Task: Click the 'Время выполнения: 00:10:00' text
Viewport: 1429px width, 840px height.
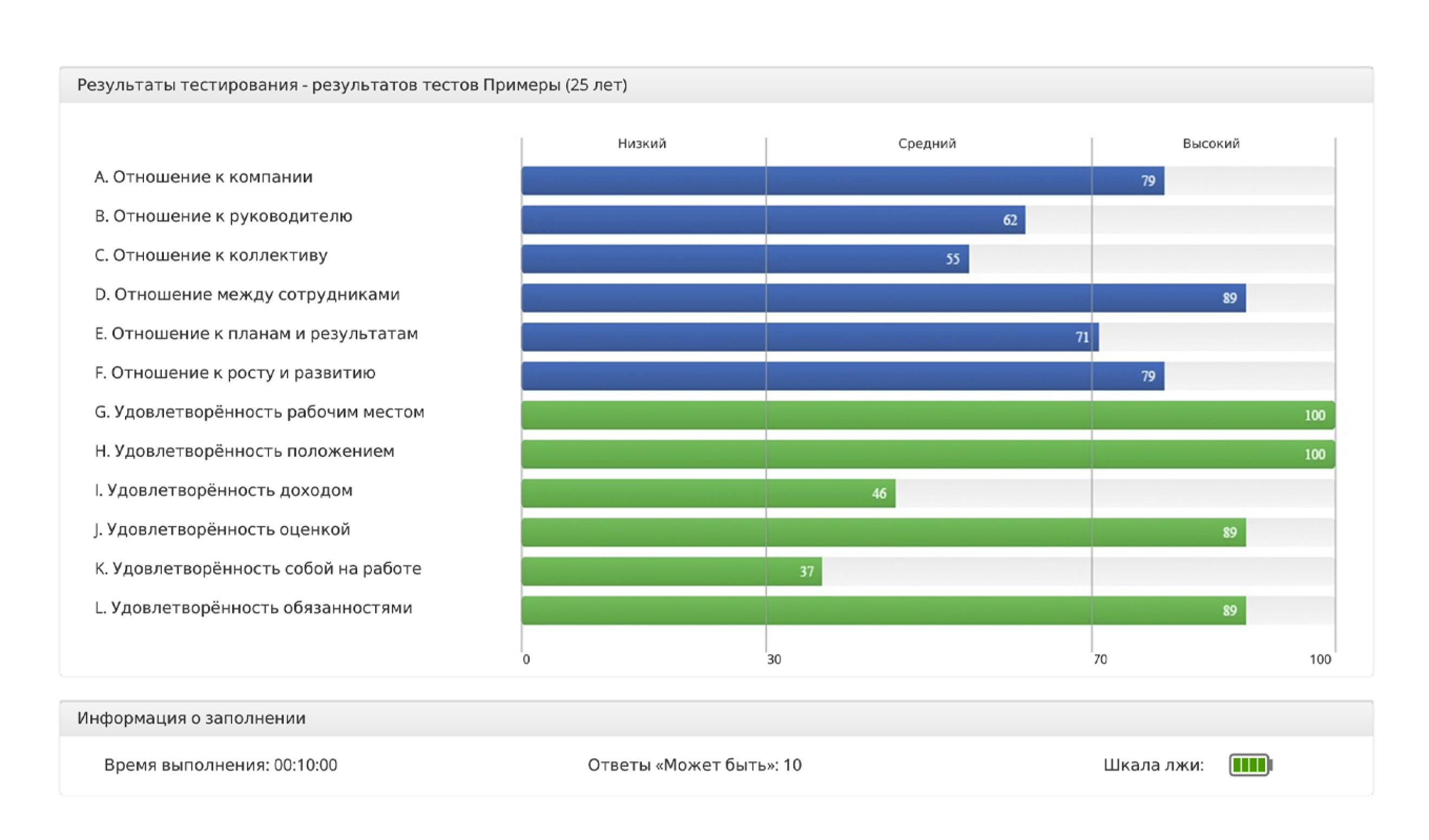Action: (x=221, y=765)
